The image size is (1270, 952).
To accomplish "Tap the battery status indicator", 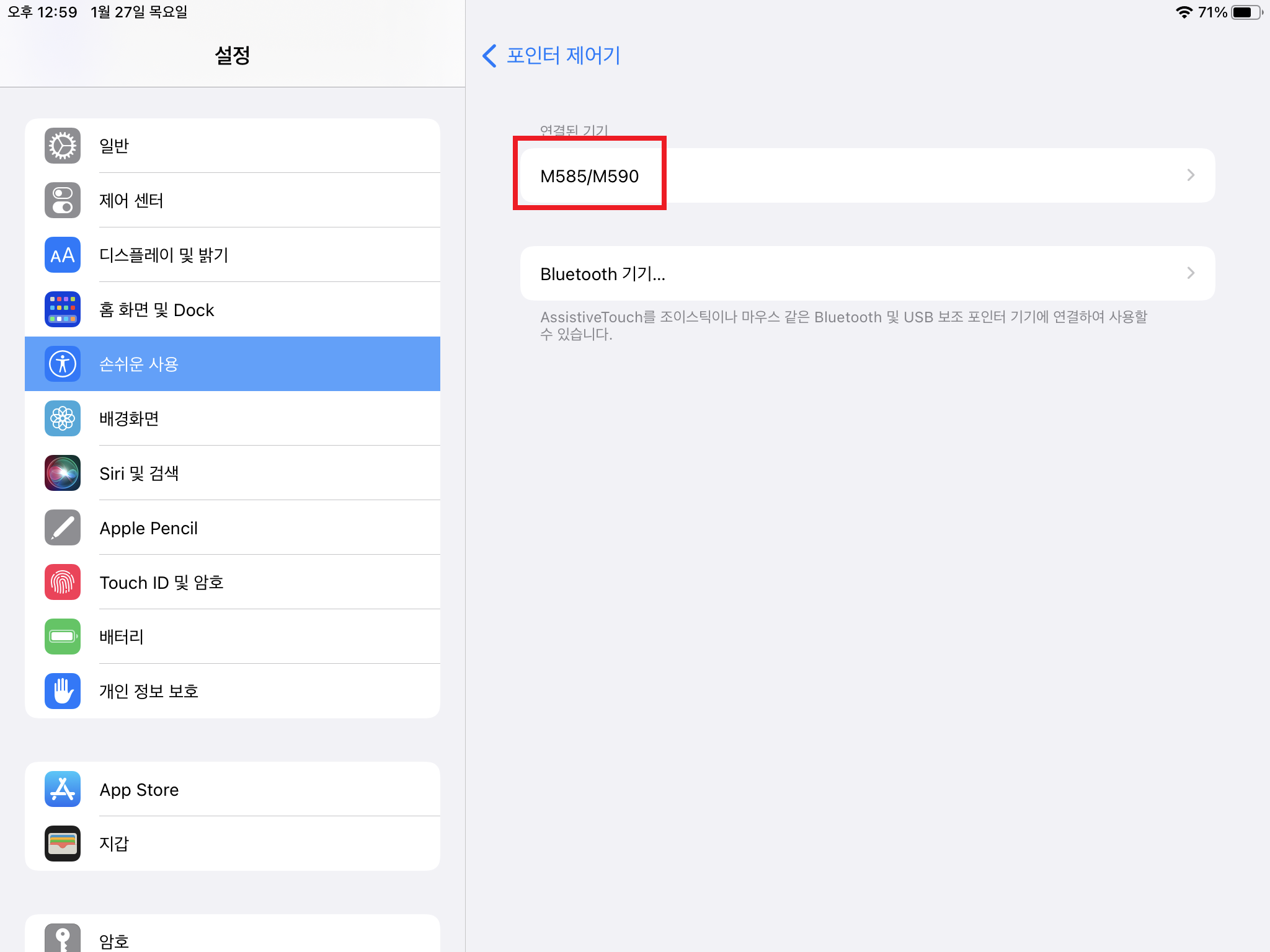I will [1245, 12].
